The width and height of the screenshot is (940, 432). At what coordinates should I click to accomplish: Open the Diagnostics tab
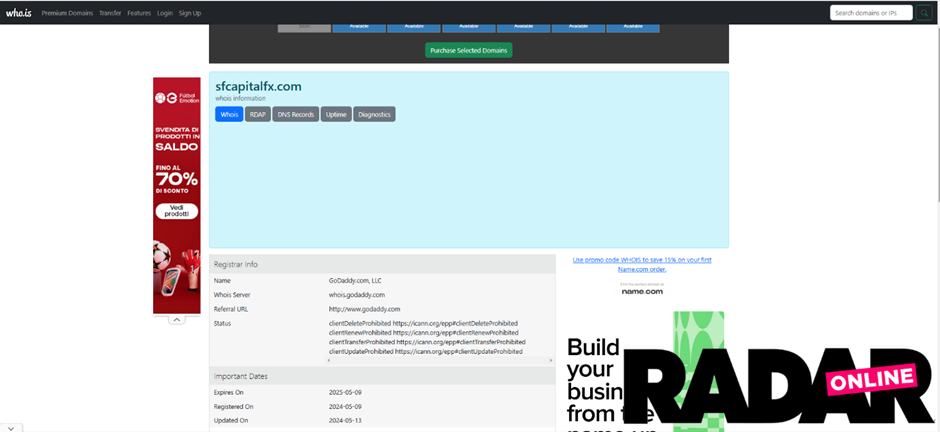click(374, 114)
